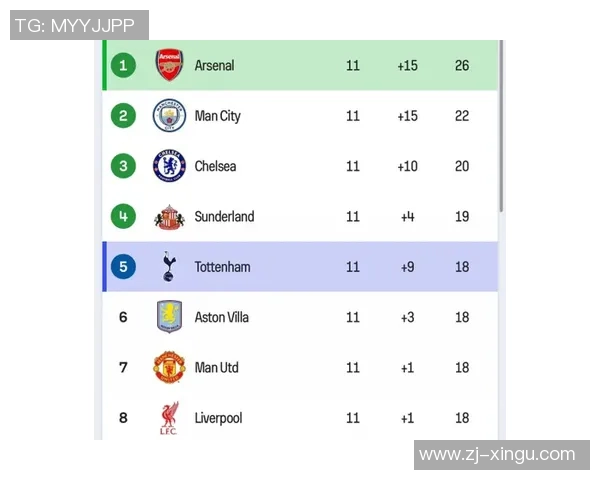The height and width of the screenshot is (480, 600).
Task: Click Arsenal's 26 points value
Action: coord(461,65)
